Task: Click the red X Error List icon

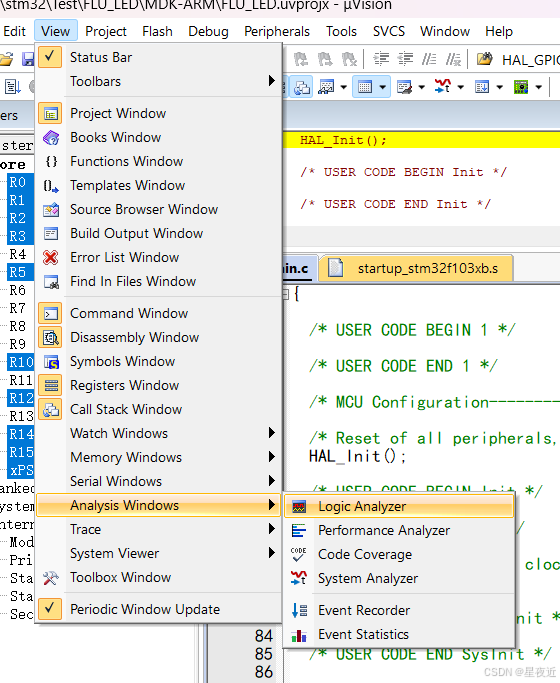Action: [x=51, y=257]
